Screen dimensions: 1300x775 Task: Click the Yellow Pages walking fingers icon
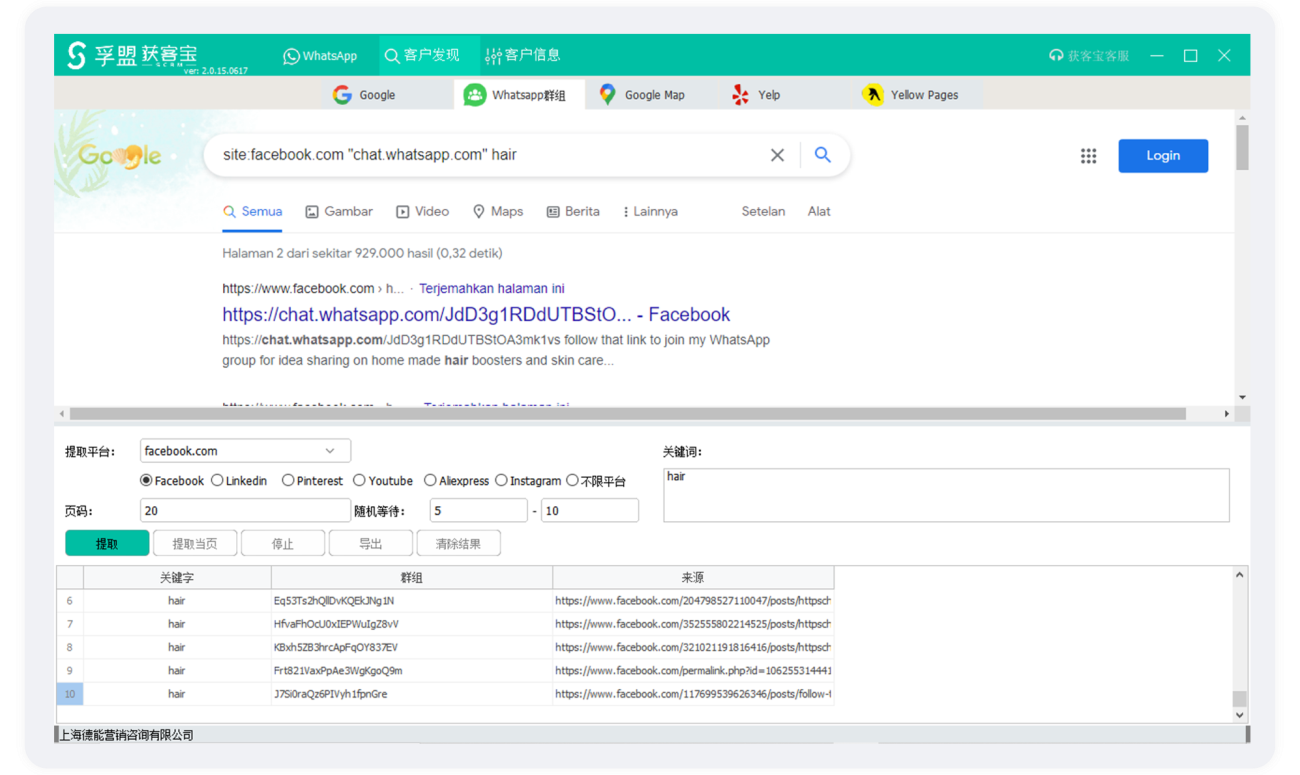(x=873, y=95)
